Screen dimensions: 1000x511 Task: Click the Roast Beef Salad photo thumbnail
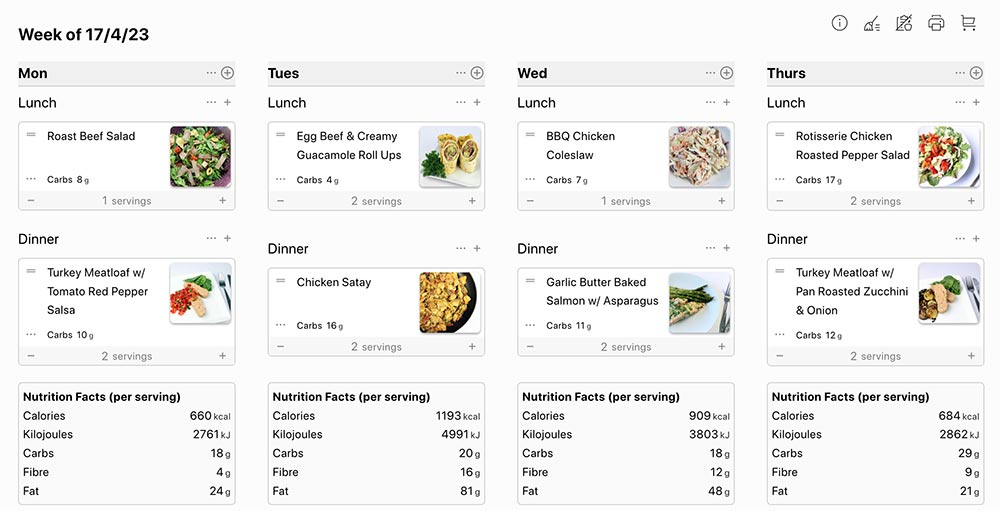200,157
